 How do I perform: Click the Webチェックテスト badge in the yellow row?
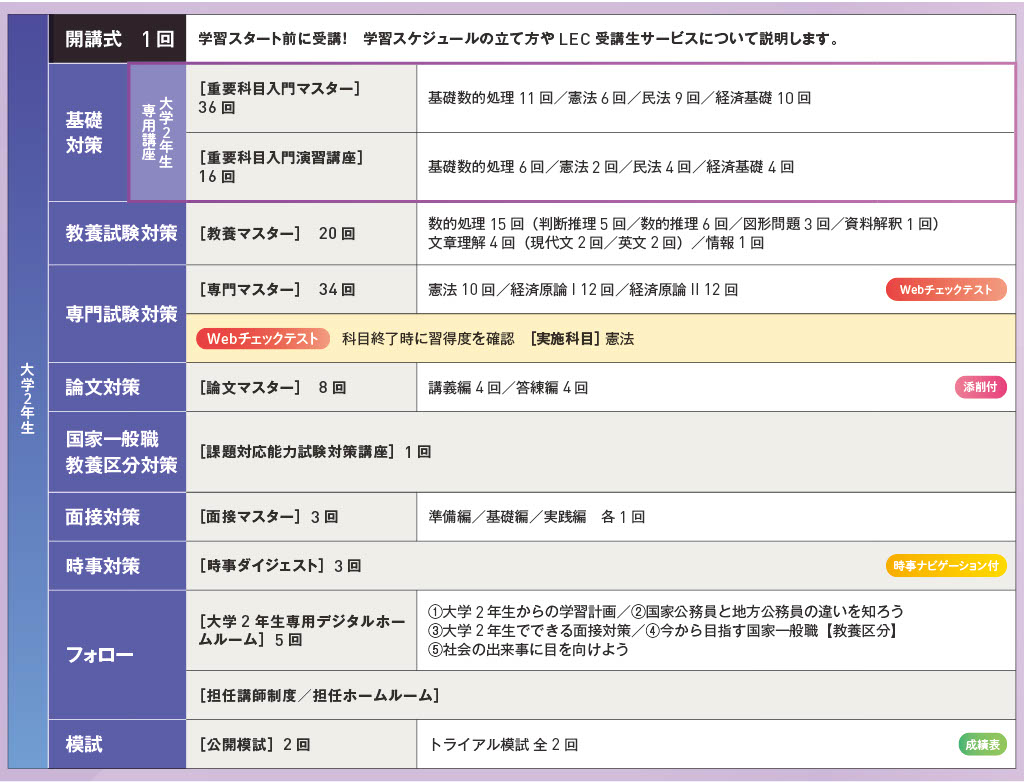click(263, 338)
